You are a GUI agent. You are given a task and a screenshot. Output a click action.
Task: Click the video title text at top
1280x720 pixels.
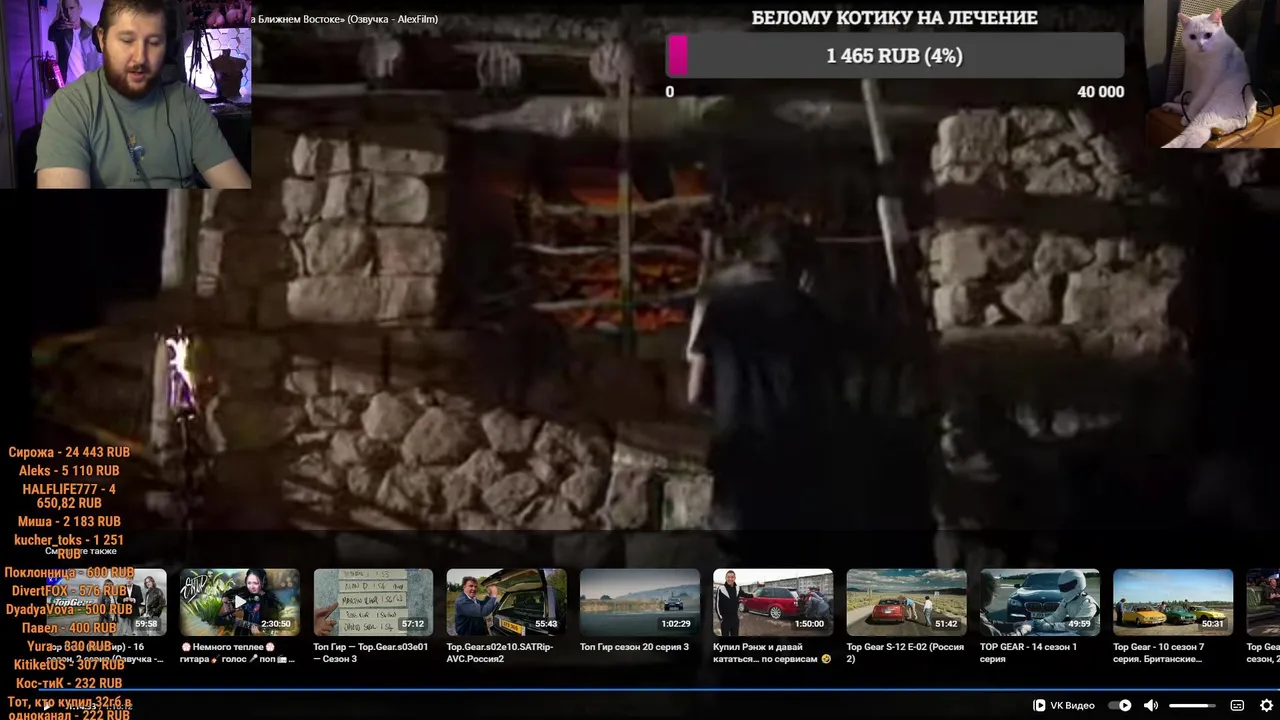point(345,19)
